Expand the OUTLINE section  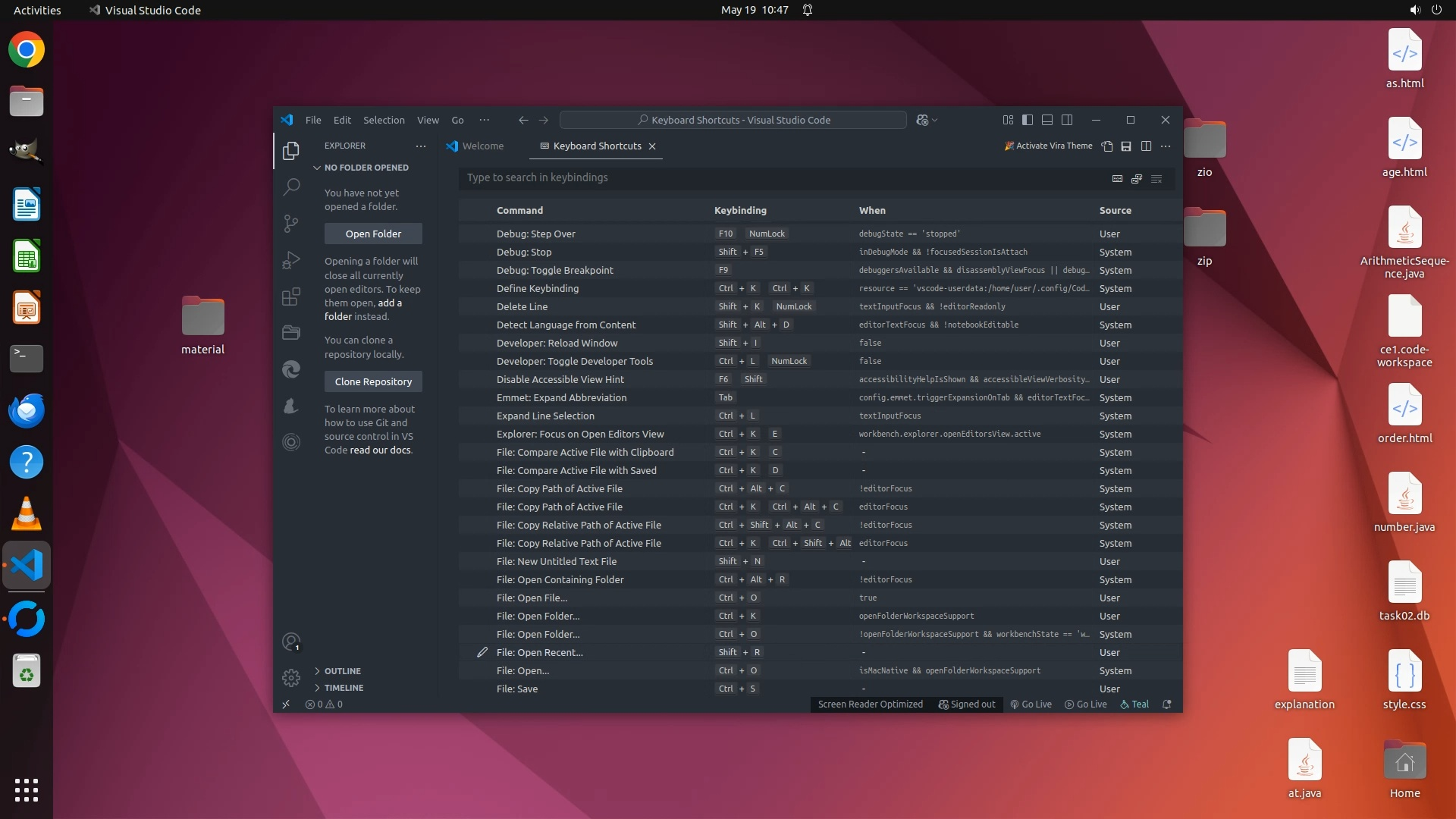pos(342,671)
